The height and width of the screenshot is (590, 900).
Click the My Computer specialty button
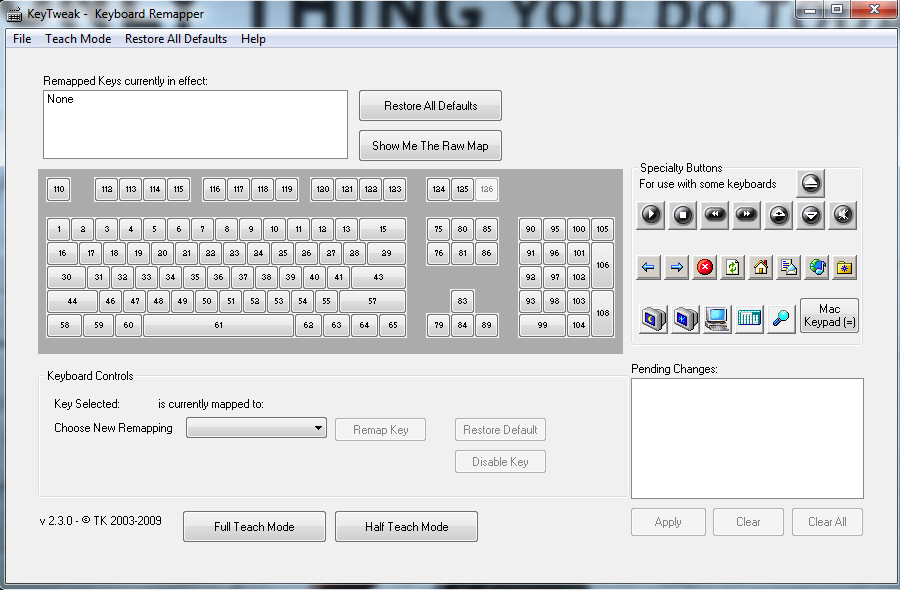coord(717,319)
